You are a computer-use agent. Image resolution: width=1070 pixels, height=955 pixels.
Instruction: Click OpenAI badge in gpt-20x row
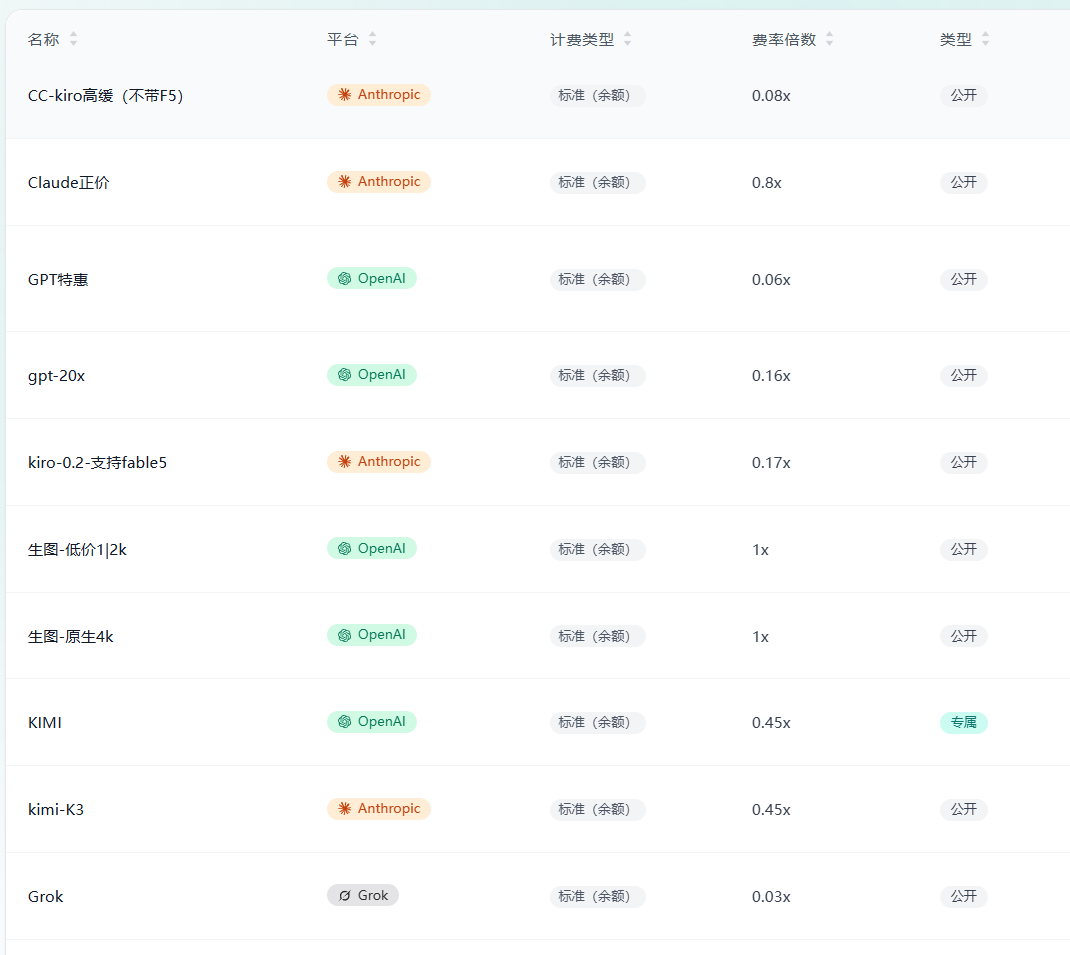coord(372,375)
